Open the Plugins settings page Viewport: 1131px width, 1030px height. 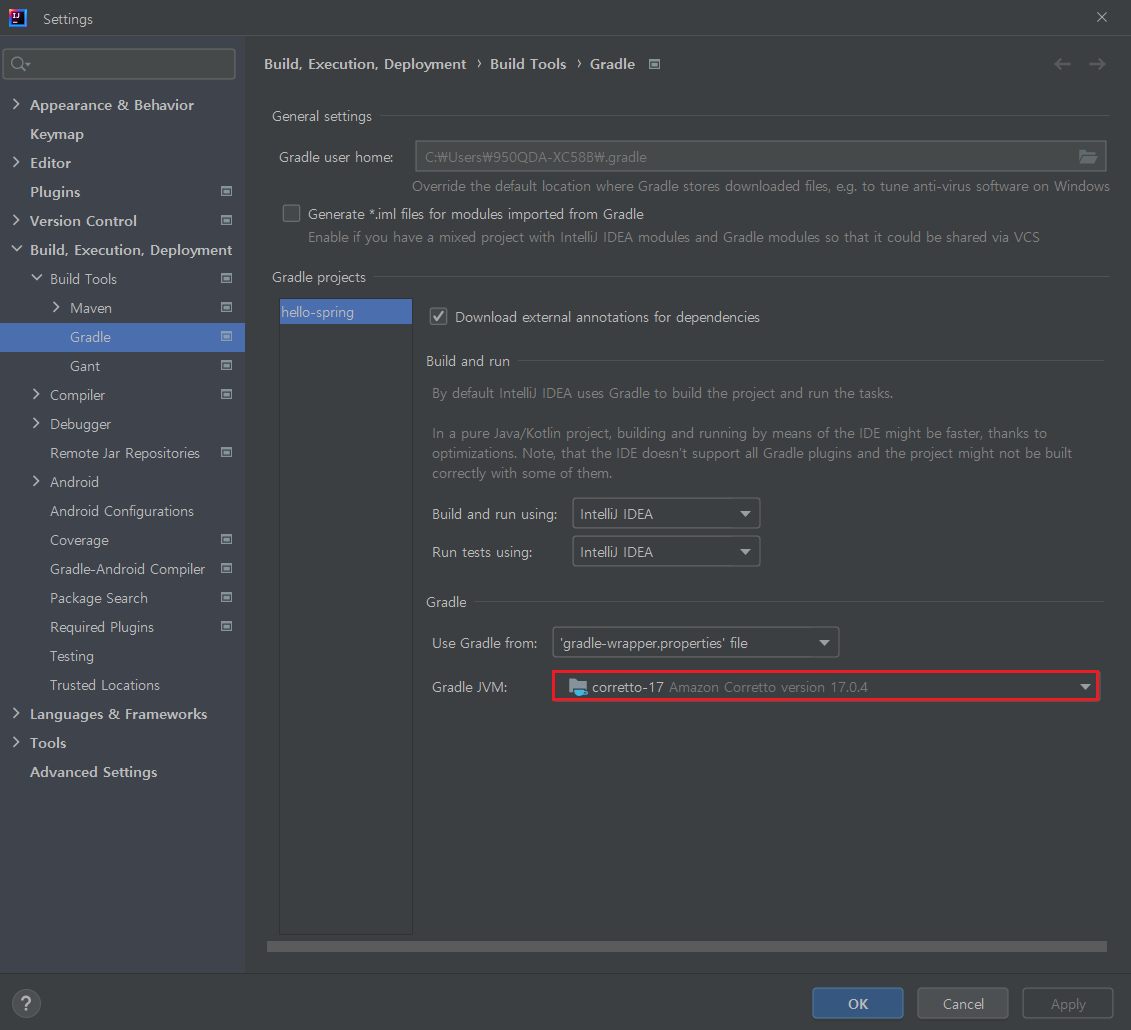55,192
